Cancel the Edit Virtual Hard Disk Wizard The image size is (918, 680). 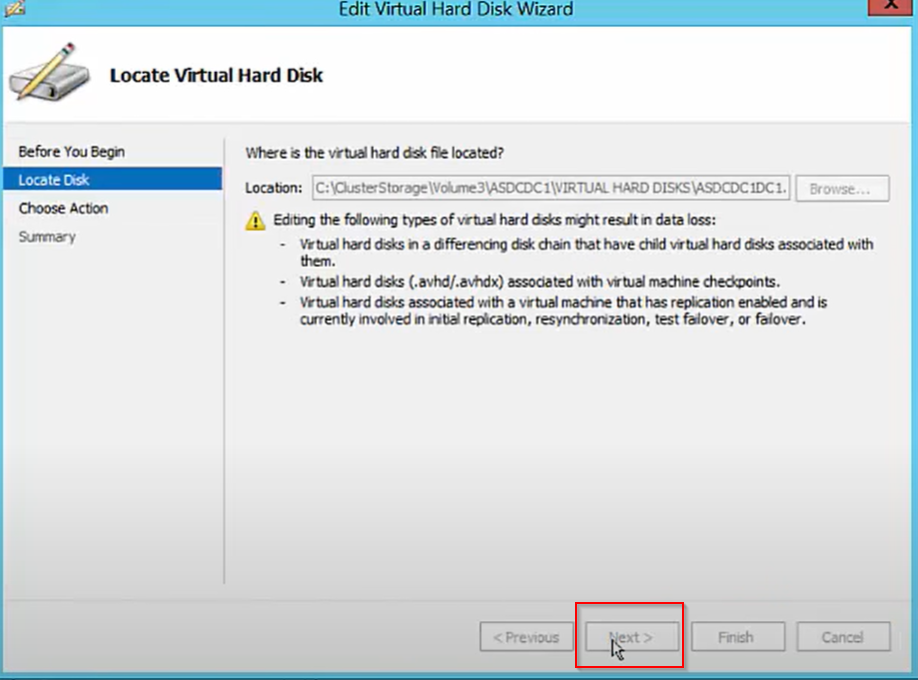(x=843, y=637)
